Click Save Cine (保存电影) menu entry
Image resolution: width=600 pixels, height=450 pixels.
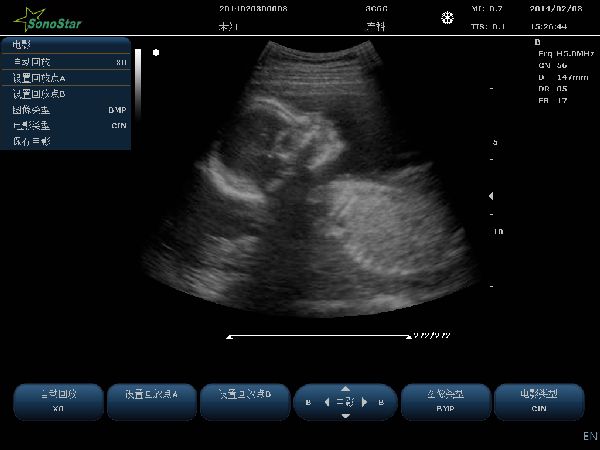click(x=66, y=141)
